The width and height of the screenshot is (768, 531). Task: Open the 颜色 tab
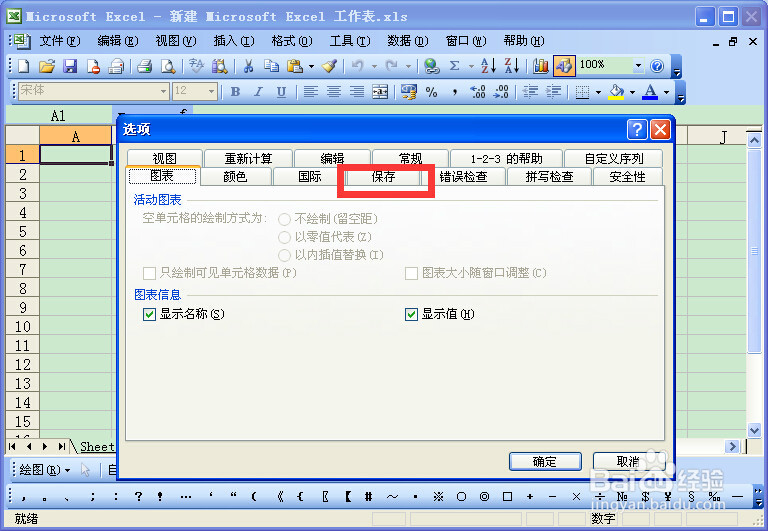point(235,176)
